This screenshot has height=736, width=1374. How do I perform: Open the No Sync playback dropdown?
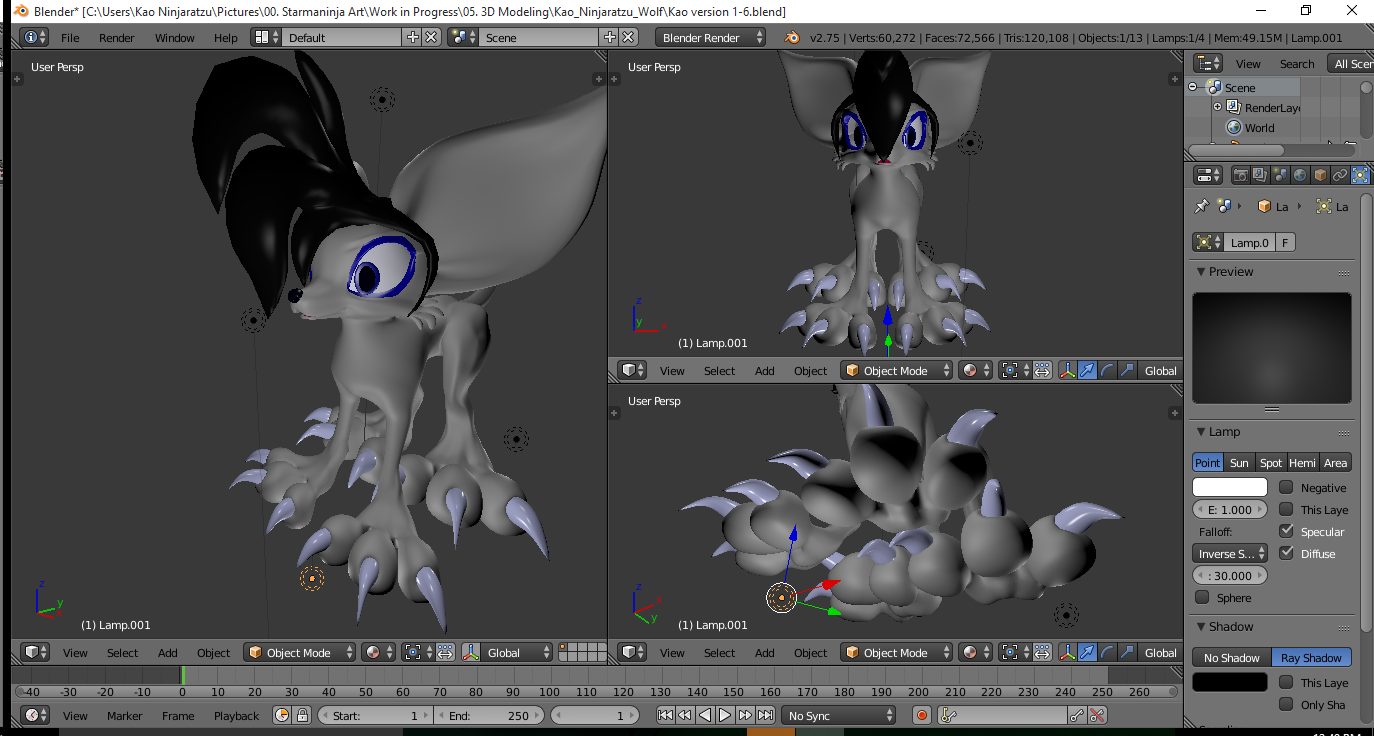840,715
